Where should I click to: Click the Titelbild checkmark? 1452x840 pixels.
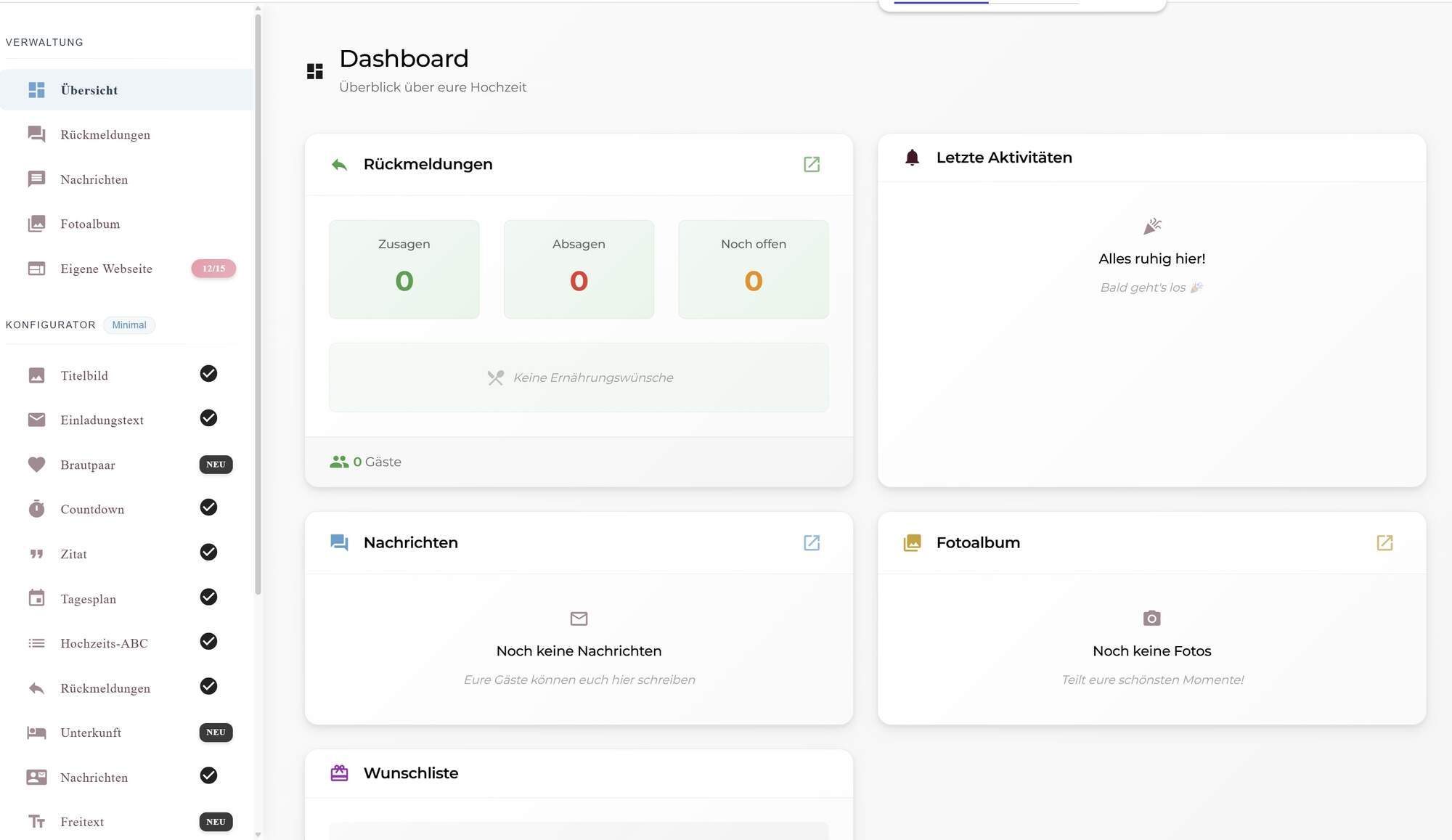(x=208, y=373)
